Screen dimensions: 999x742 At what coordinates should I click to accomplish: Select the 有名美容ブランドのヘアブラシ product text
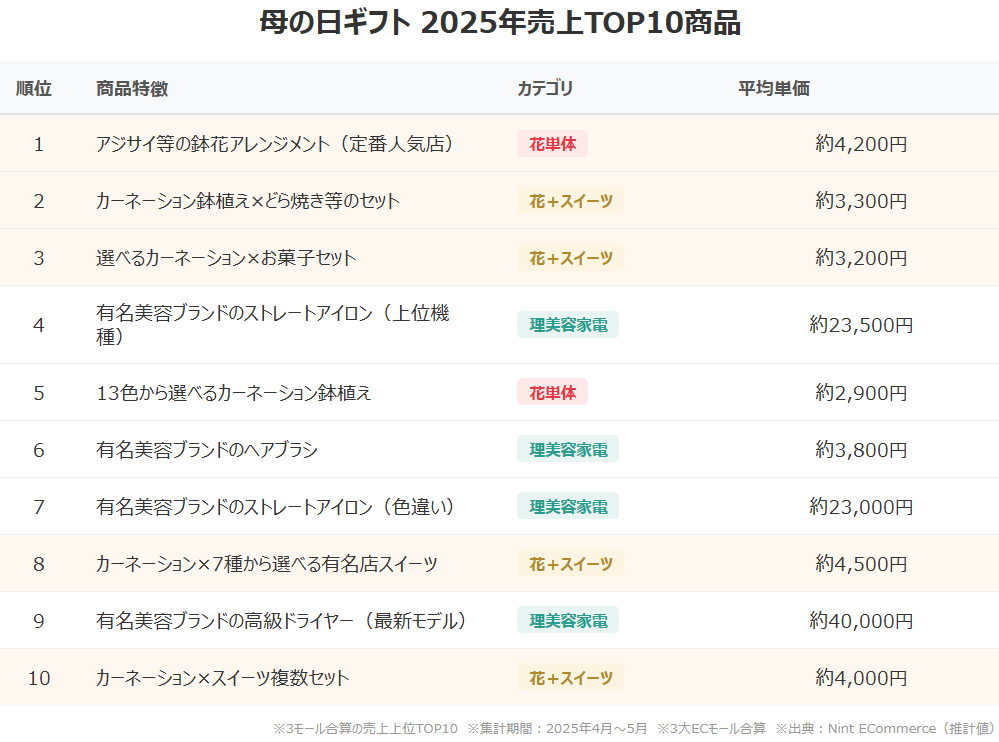pos(207,450)
